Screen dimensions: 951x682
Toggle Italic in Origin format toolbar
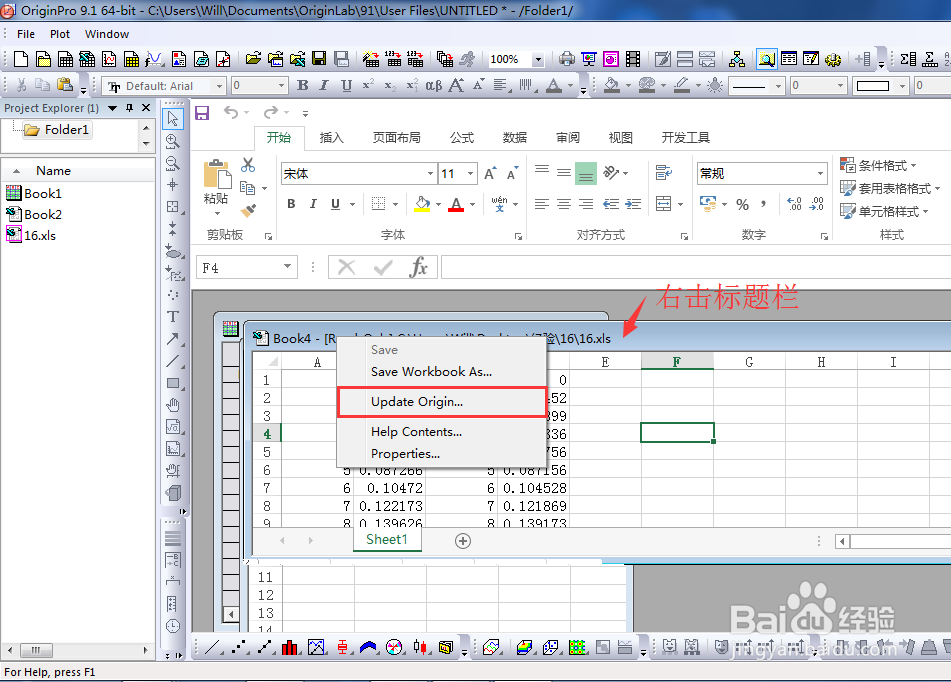324,86
